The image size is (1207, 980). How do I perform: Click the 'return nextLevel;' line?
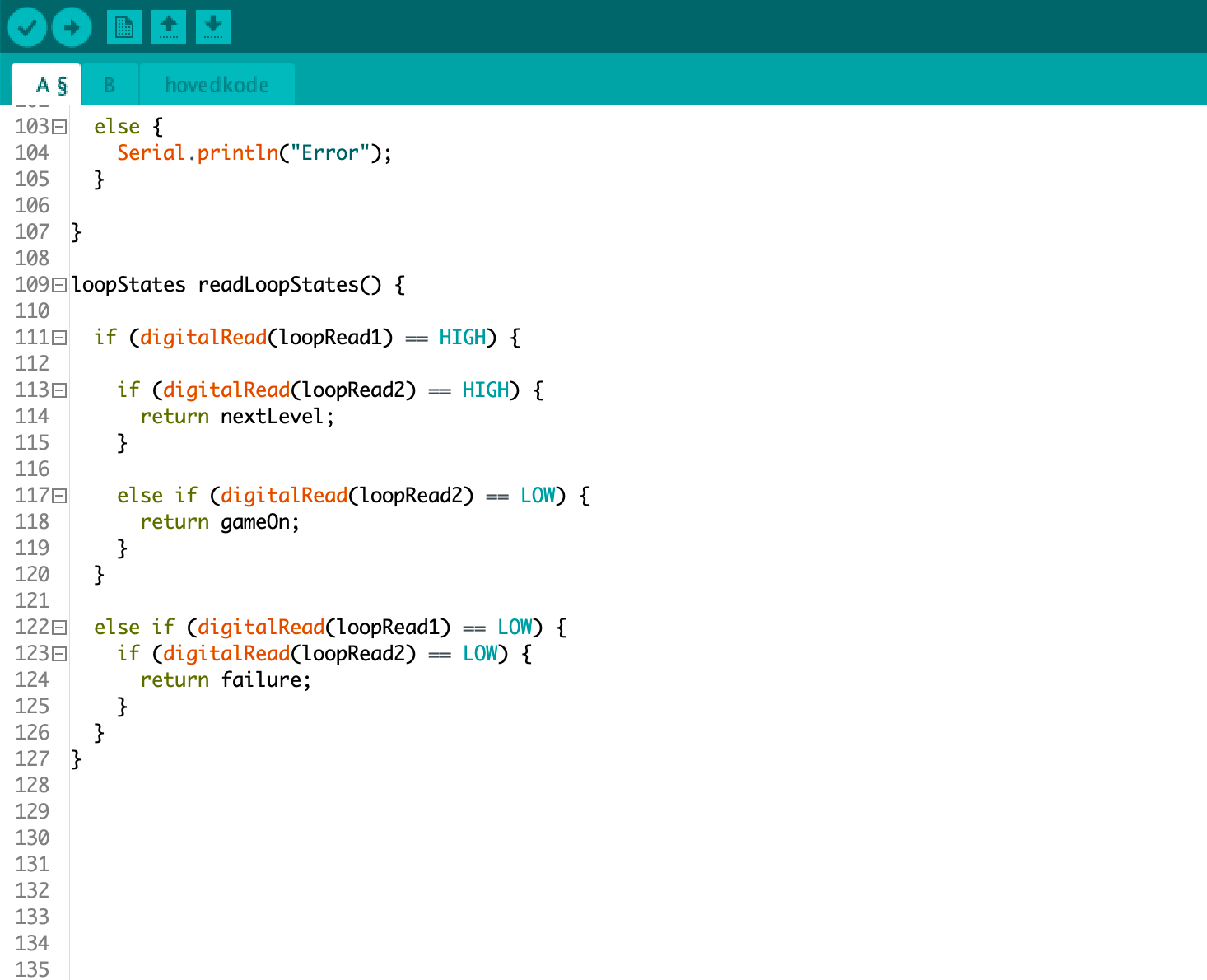pyautogui.click(x=237, y=417)
